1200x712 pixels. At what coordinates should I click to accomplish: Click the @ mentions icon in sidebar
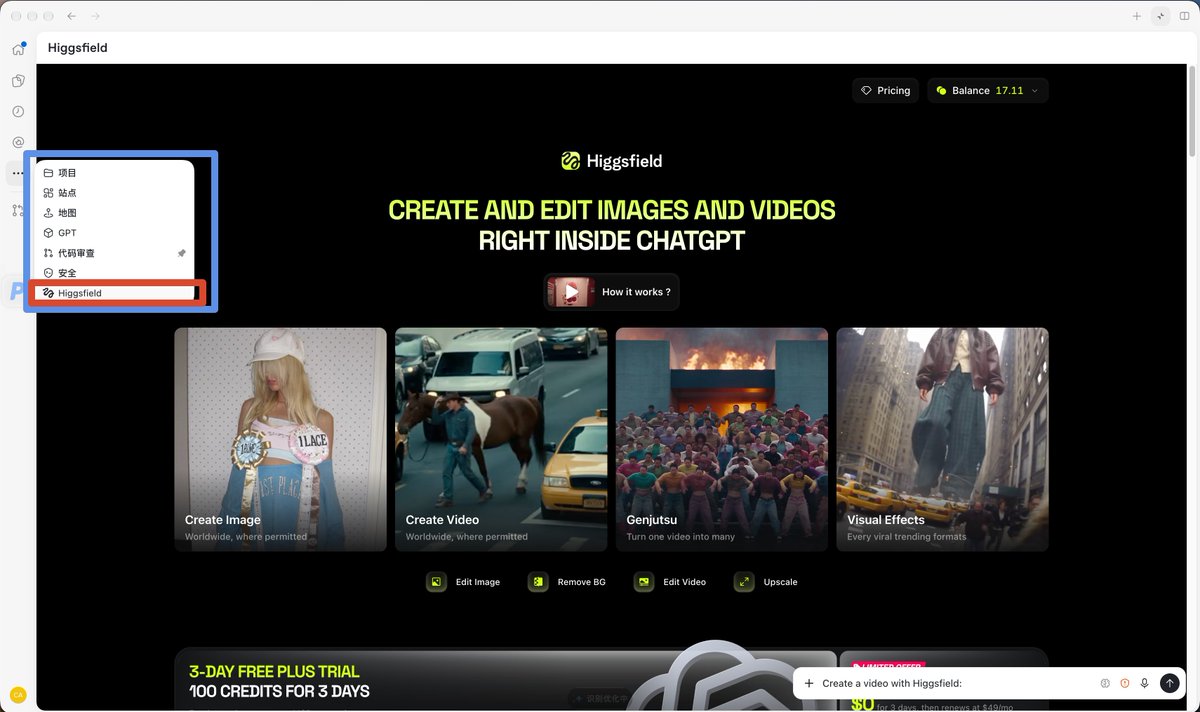18,142
